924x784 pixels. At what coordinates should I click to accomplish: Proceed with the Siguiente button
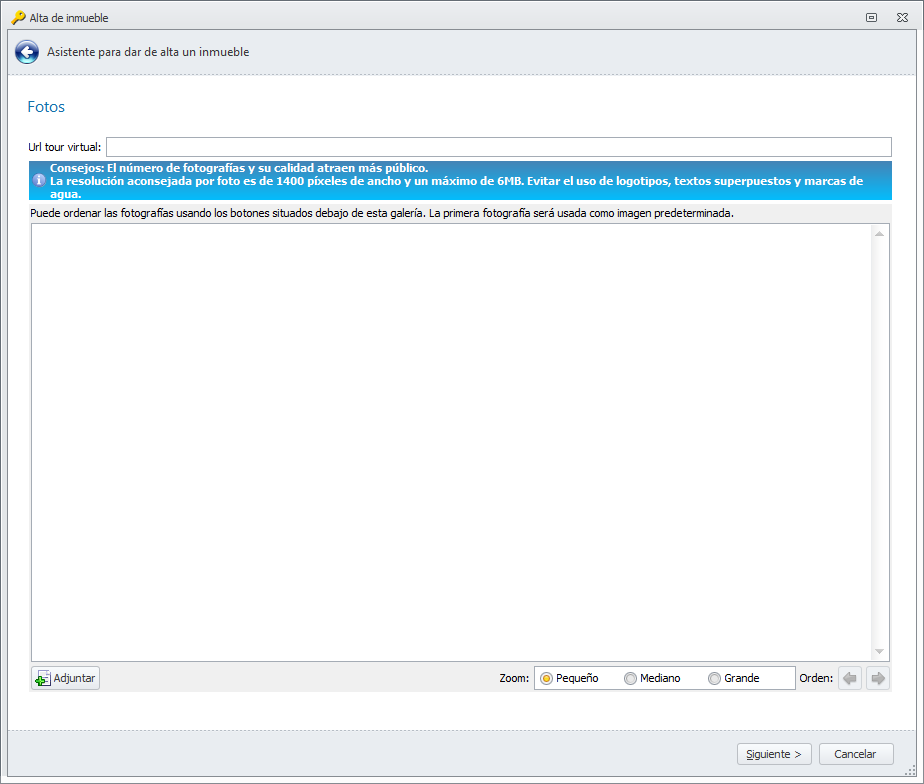774,754
